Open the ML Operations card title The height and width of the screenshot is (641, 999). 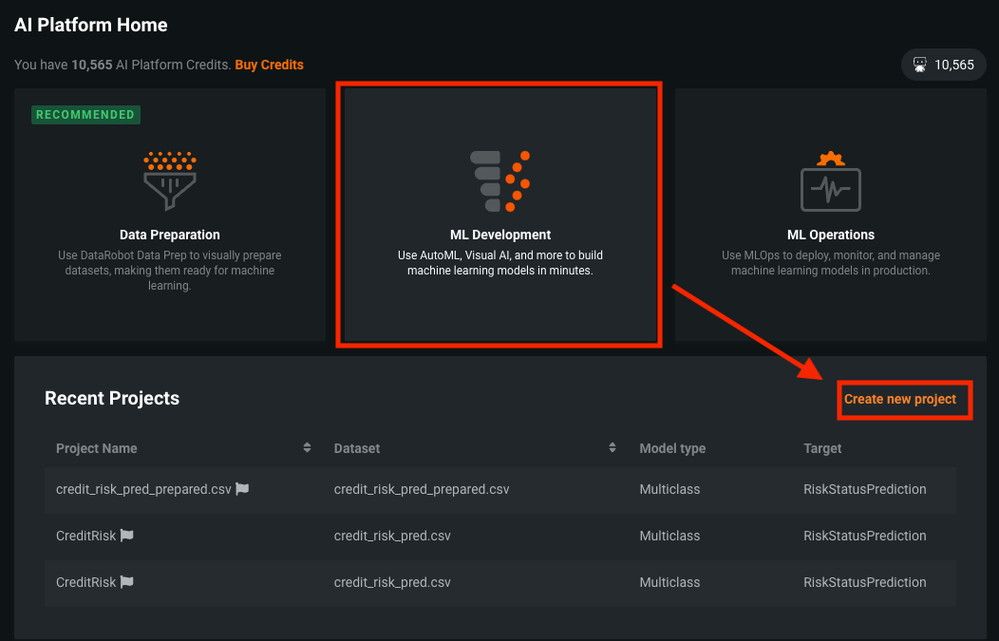(x=830, y=235)
